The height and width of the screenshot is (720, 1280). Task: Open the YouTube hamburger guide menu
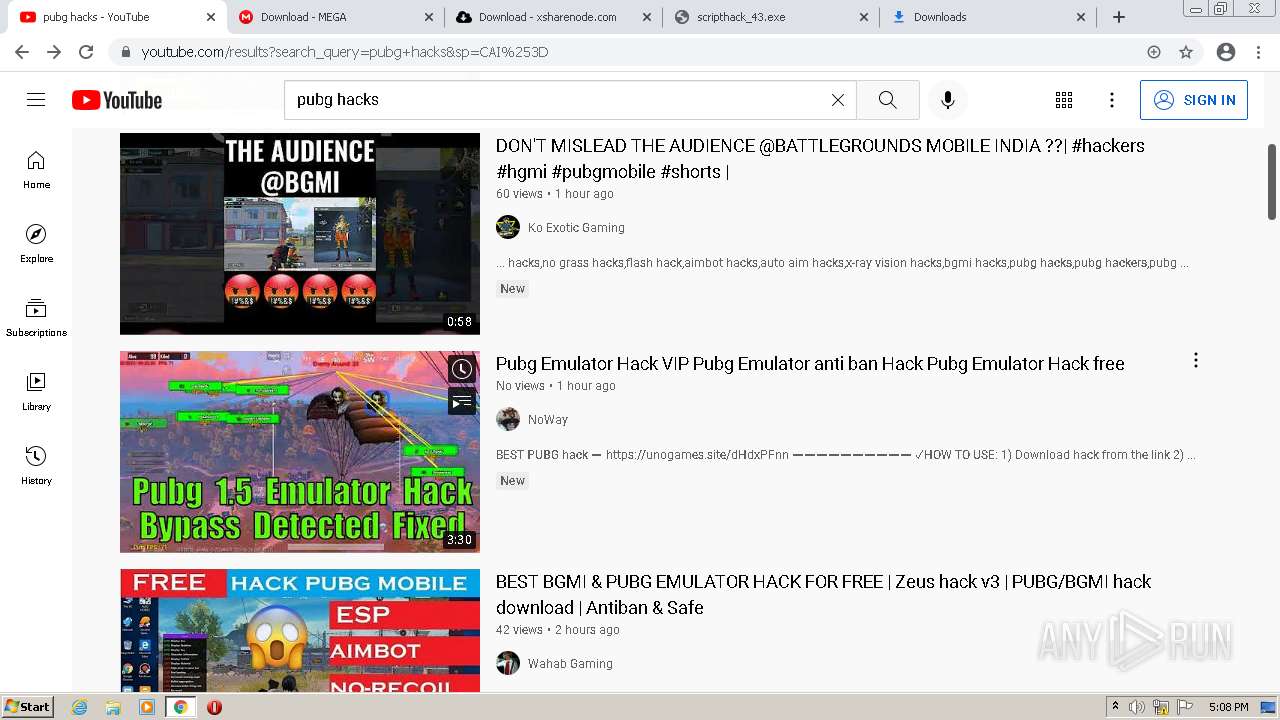pos(36,100)
